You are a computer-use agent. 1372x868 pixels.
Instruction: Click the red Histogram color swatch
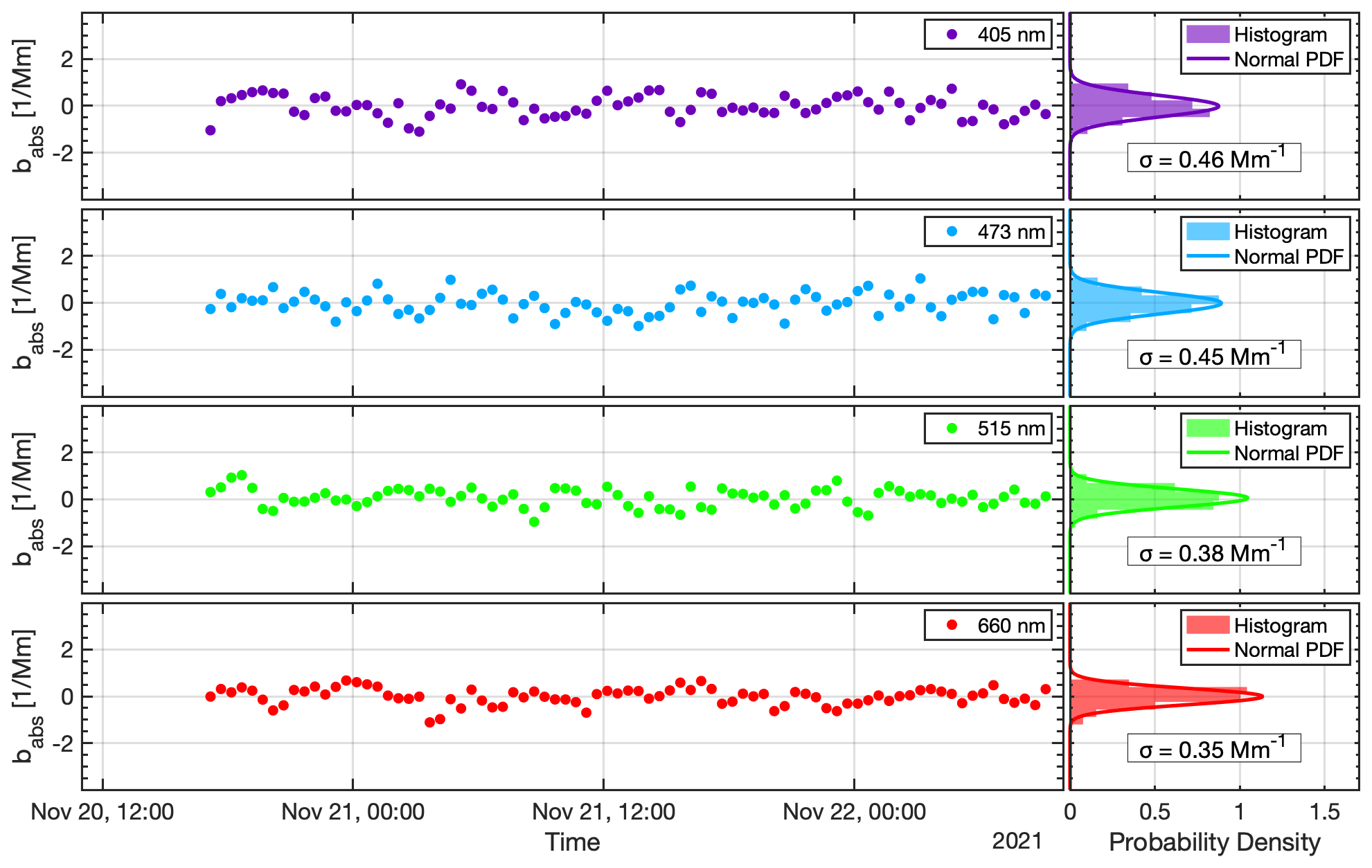[x=1207, y=625]
